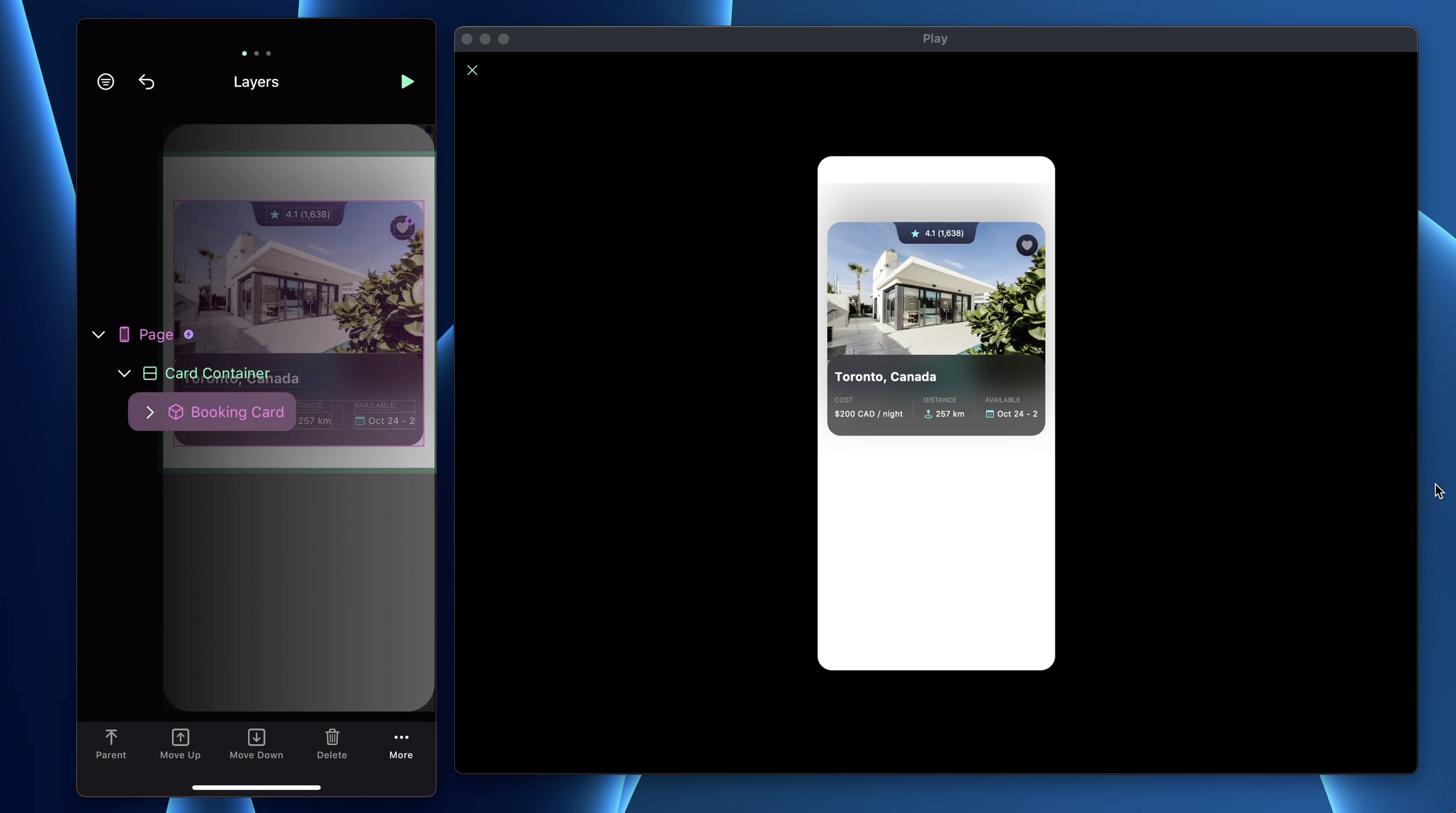Click the green Play preview button

coord(407,81)
